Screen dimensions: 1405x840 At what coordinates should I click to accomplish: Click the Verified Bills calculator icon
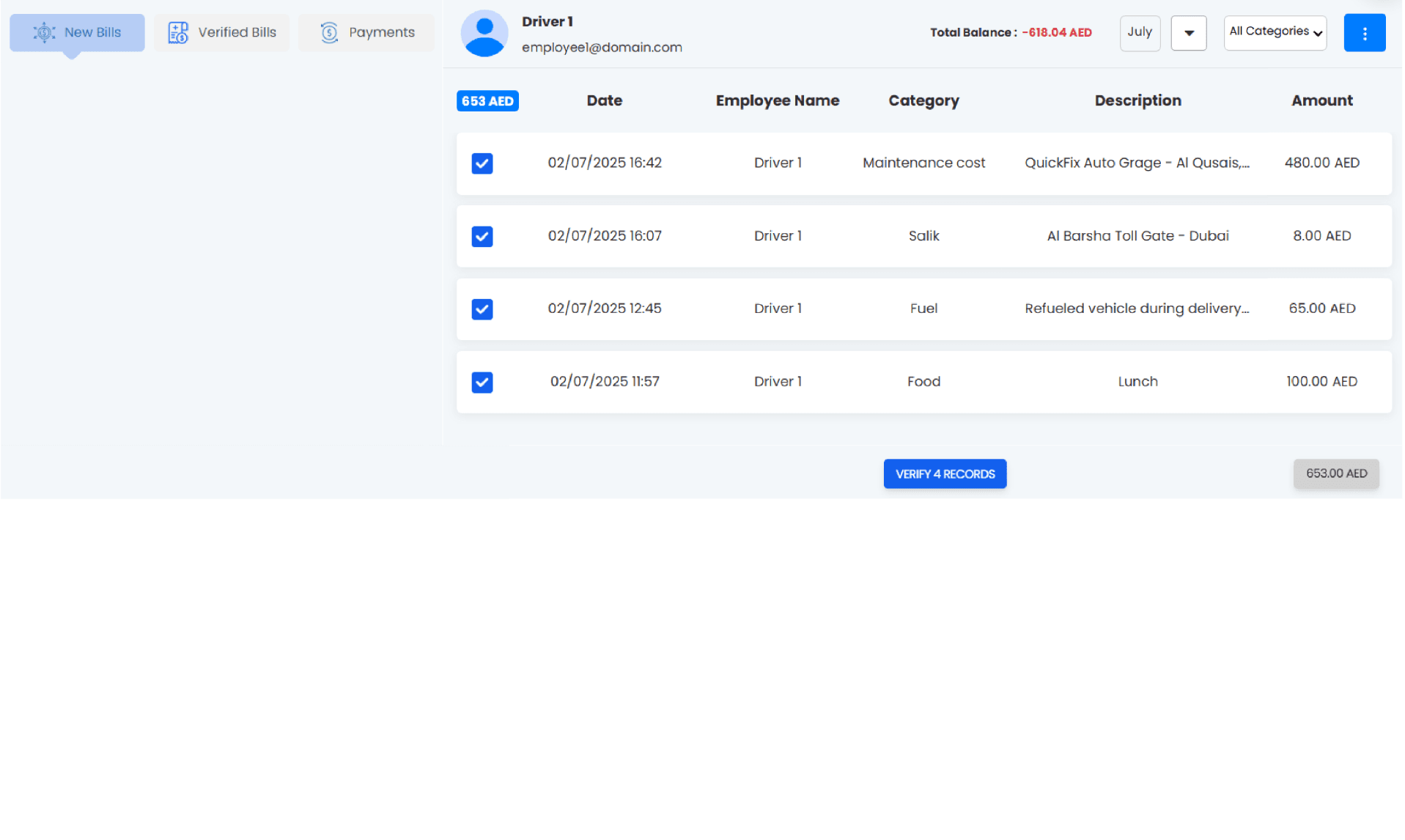tap(178, 32)
